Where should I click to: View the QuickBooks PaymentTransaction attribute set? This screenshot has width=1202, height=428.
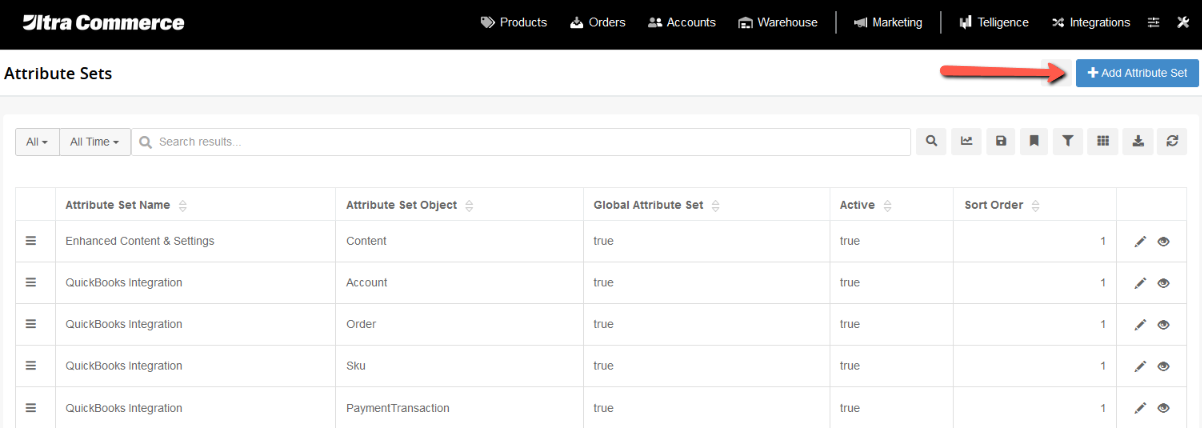coord(1163,408)
